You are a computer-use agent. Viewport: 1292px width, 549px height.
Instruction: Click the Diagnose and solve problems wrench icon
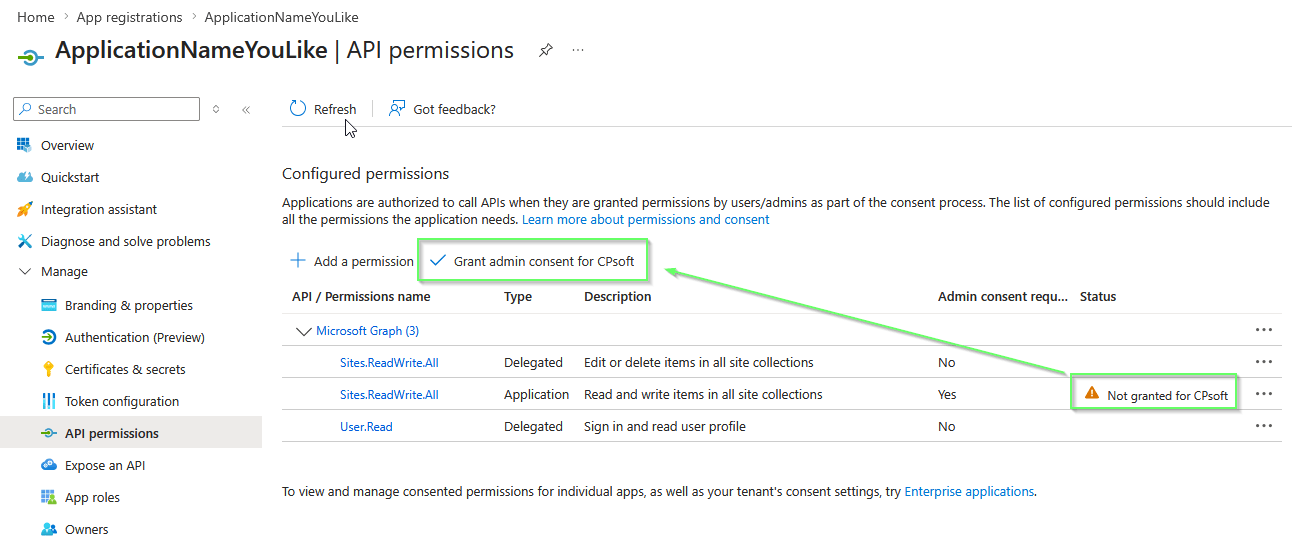[25, 241]
